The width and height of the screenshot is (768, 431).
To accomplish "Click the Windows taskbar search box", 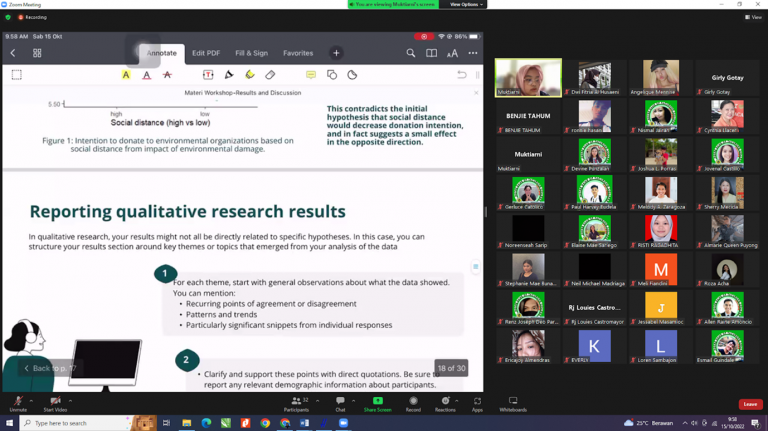I will point(88,423).
